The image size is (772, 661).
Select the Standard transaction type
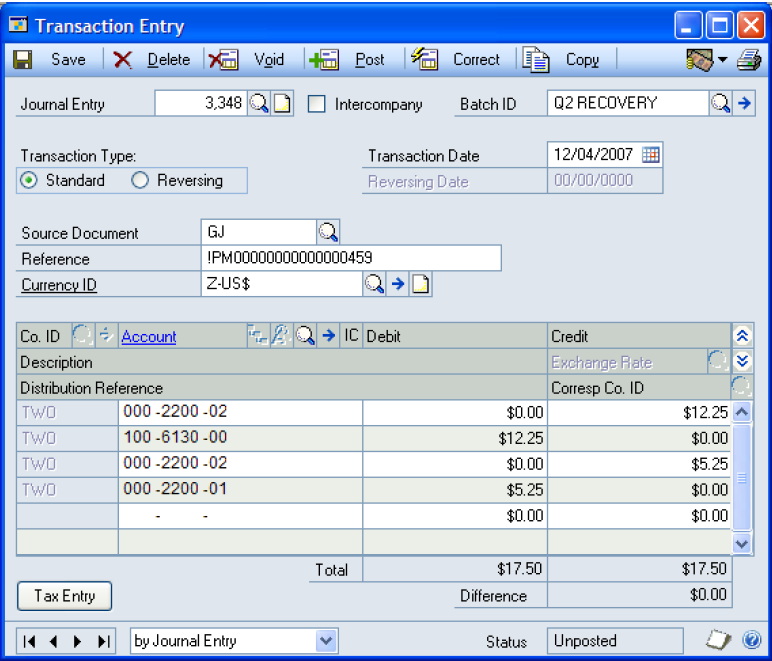pyautogui.click(x=30, y=181)
